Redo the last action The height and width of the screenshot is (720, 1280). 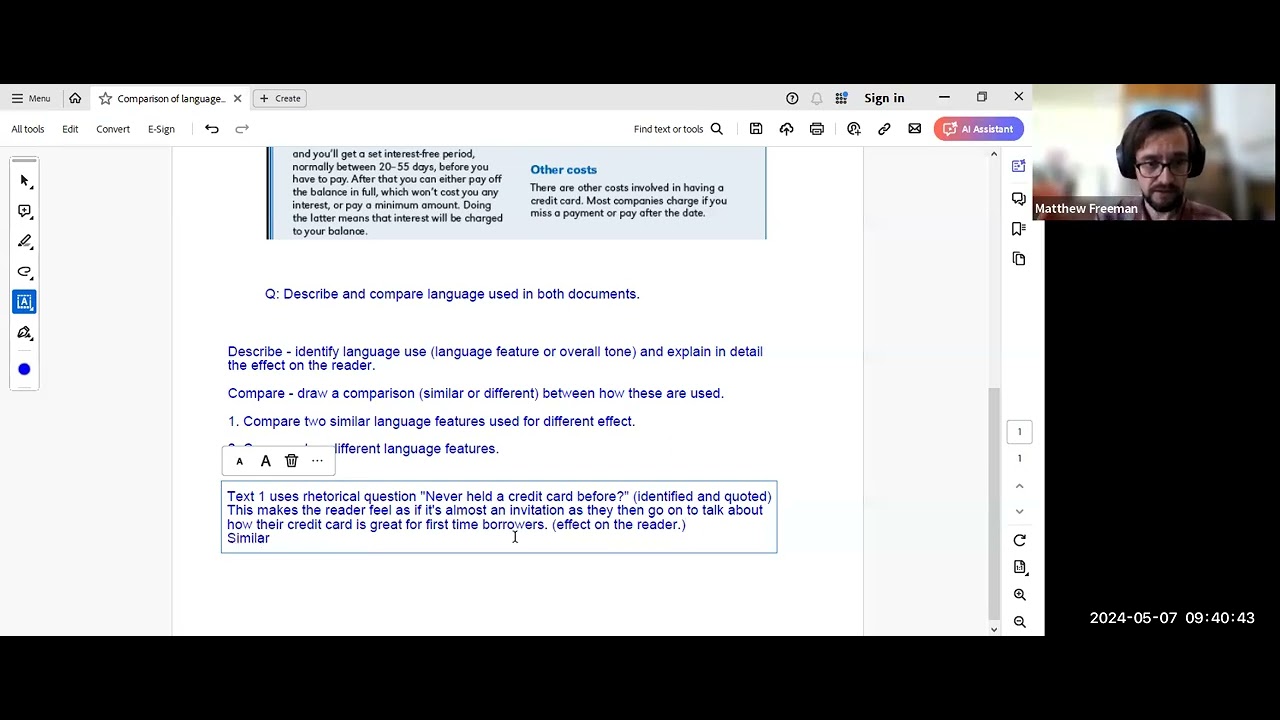point(242,129)
